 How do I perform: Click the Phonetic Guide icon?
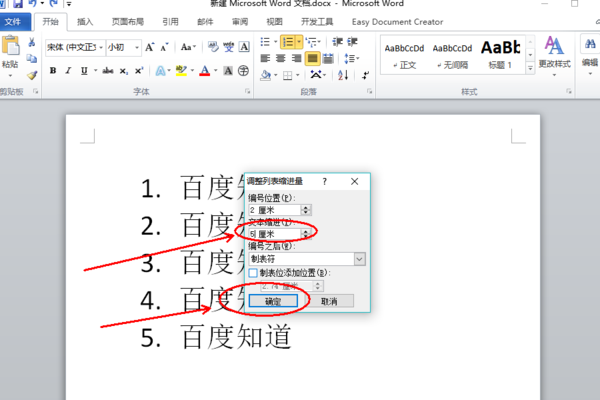pyautogui.click(x=229, y=47)
